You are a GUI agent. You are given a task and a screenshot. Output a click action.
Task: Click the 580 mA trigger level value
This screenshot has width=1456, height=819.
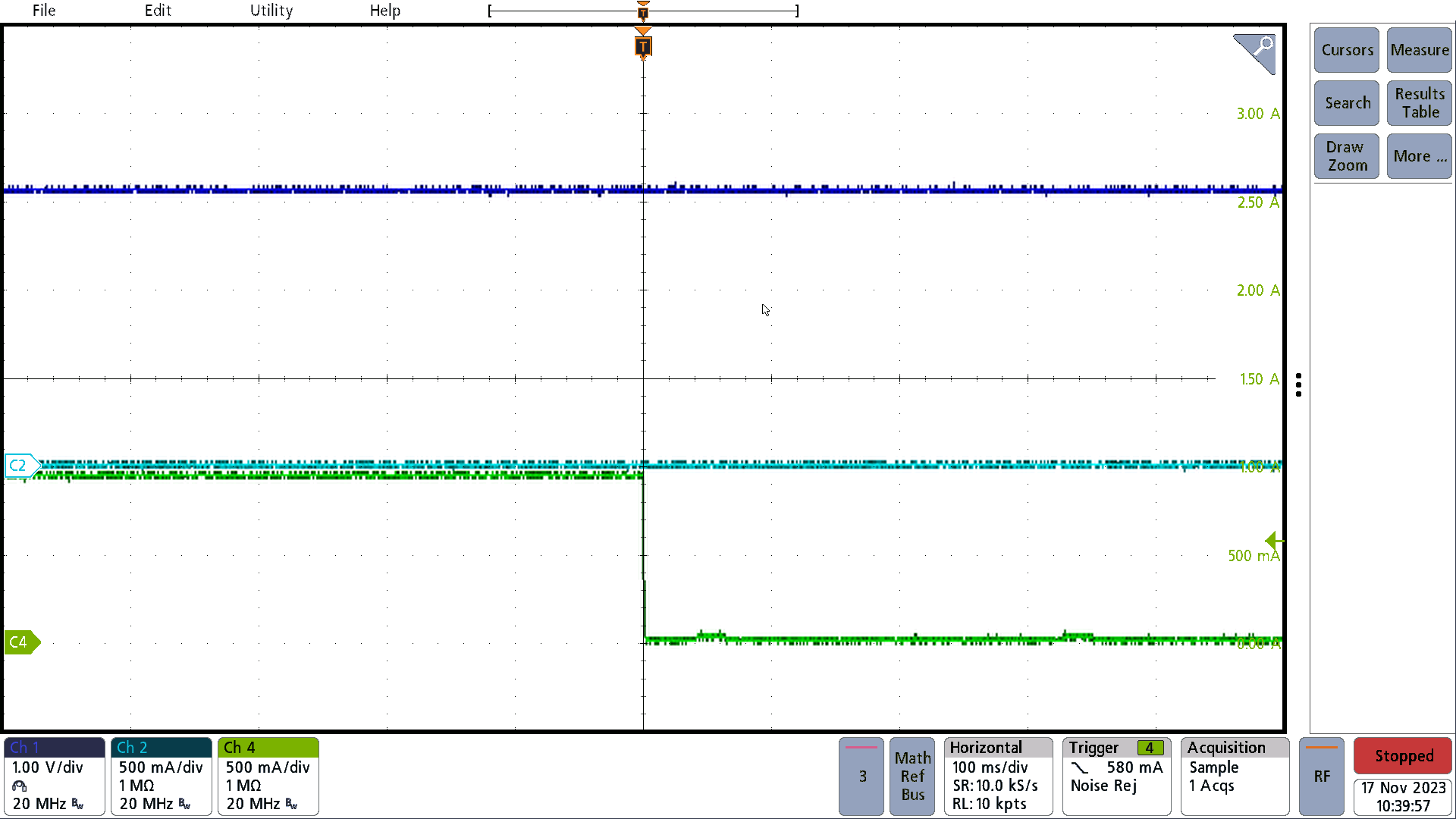tap(1134, 767)
